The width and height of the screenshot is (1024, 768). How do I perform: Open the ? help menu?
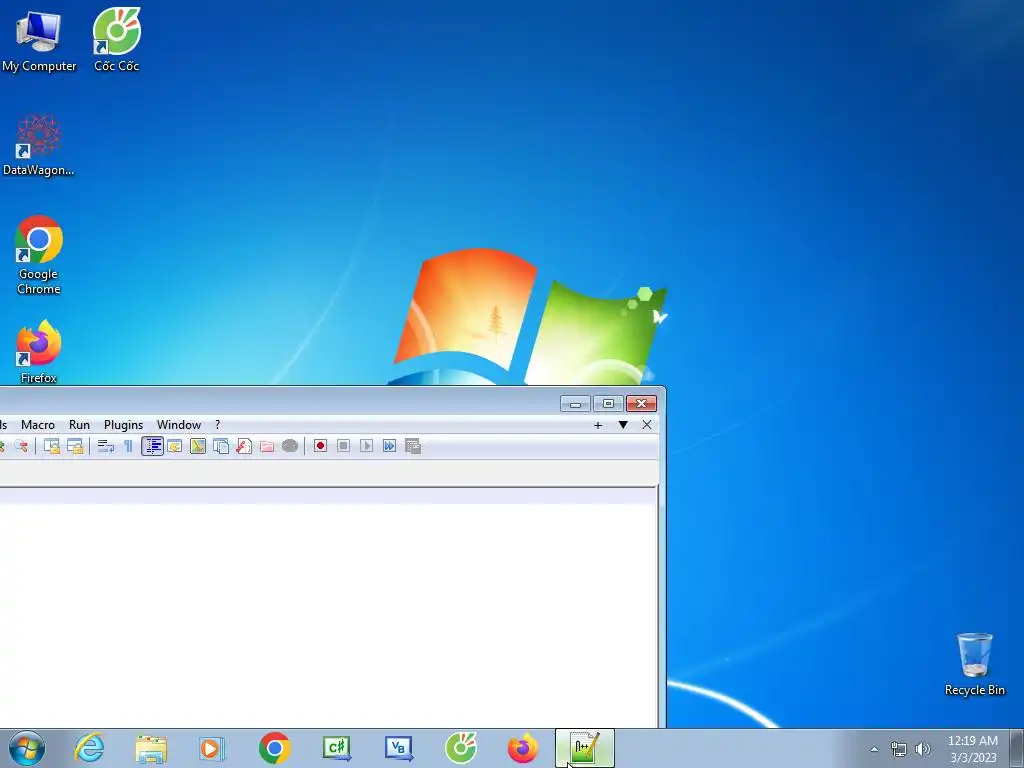(217, 424)
